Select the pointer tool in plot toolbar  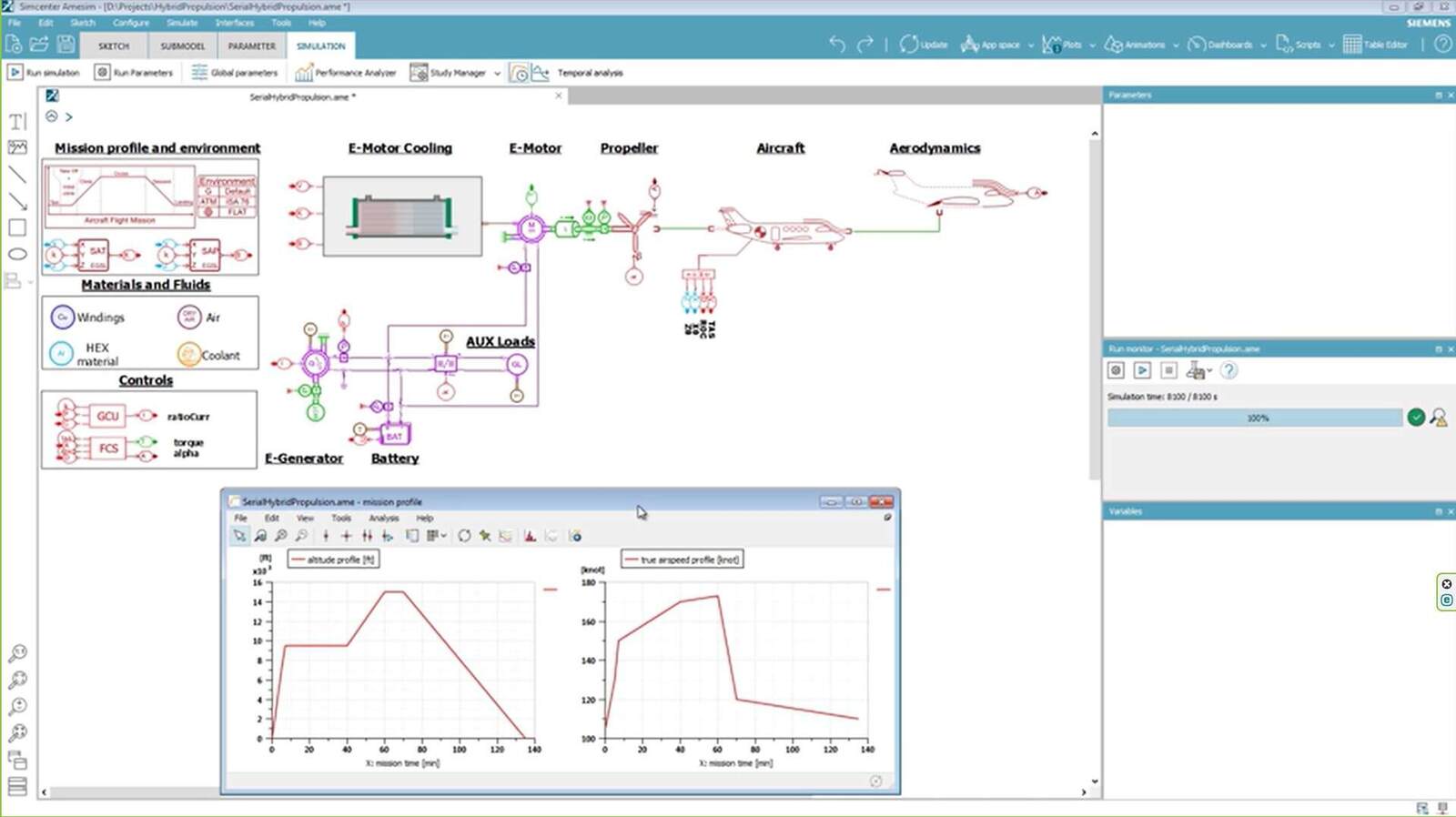pos(239,536)
